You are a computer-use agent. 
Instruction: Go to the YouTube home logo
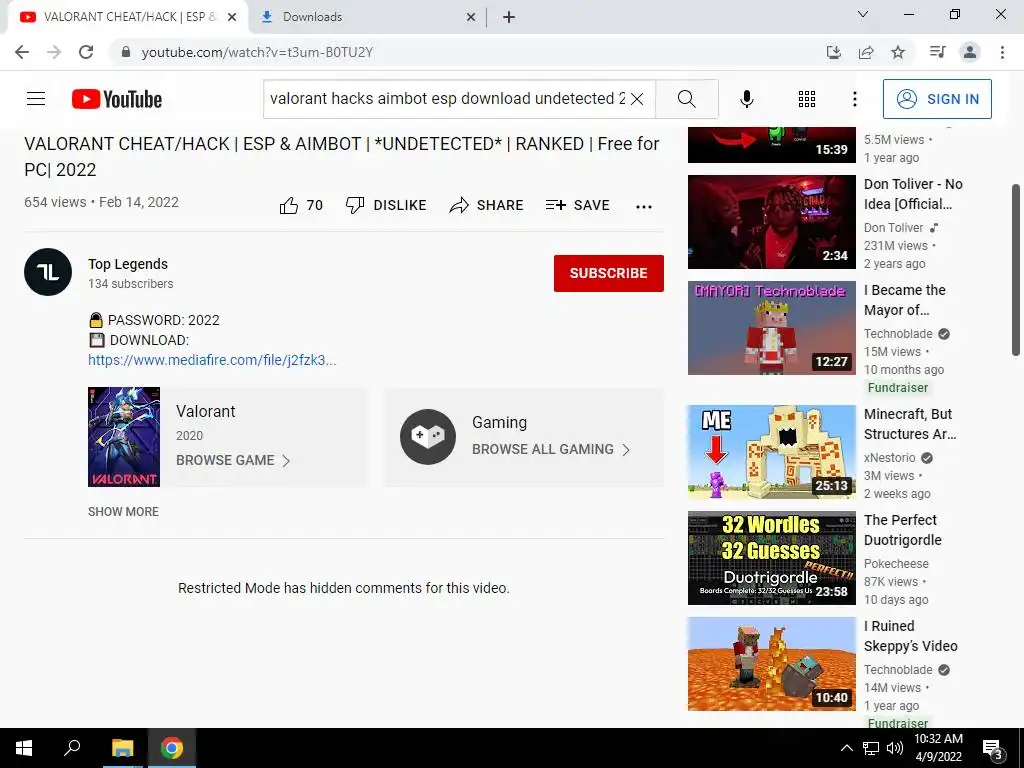tap(117, 99)
